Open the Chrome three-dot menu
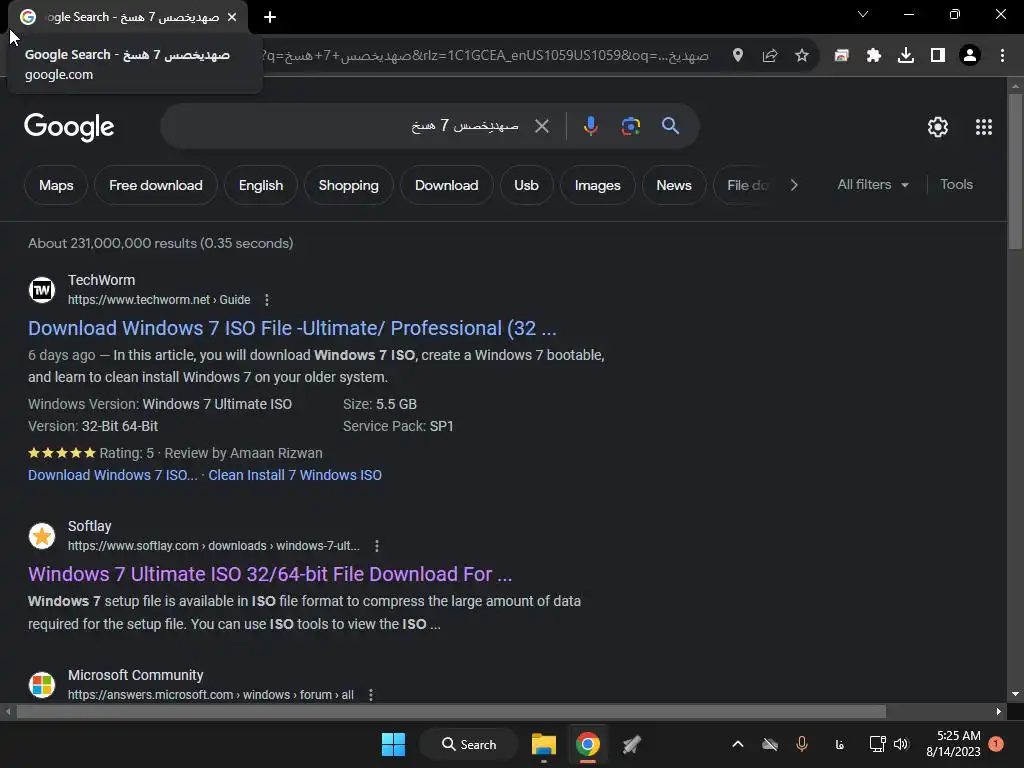 [1002, 56]
